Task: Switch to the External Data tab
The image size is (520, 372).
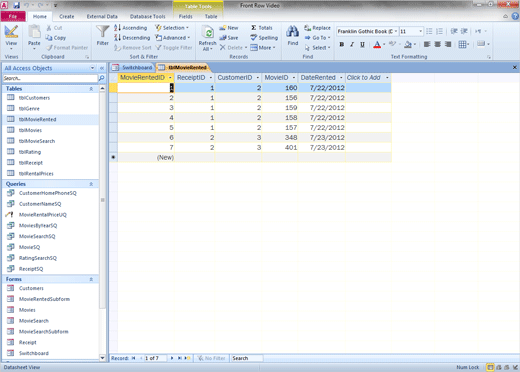Action: (102, 16)
